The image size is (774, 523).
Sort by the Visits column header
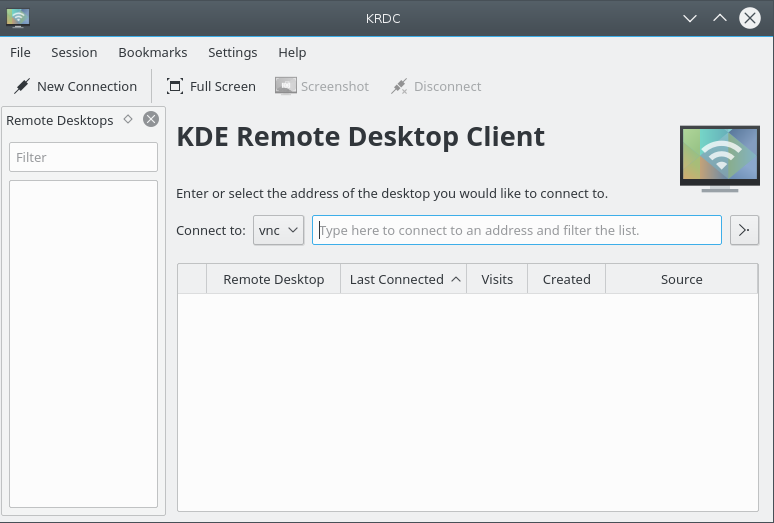pyautogui.click(x=496, y=279)
